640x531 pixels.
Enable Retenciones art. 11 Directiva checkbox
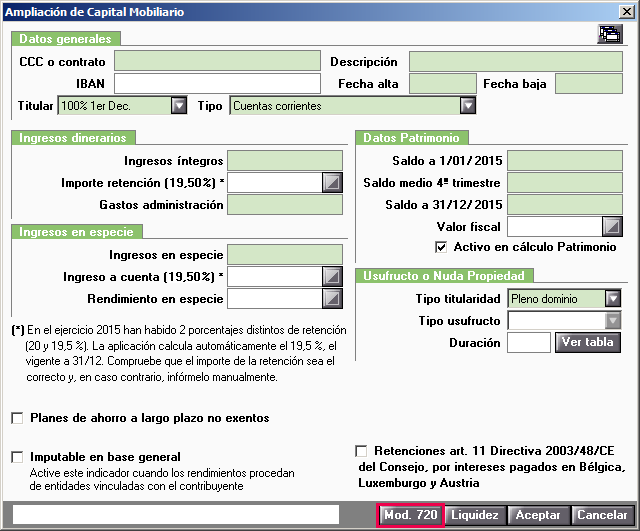pos(362,451)
